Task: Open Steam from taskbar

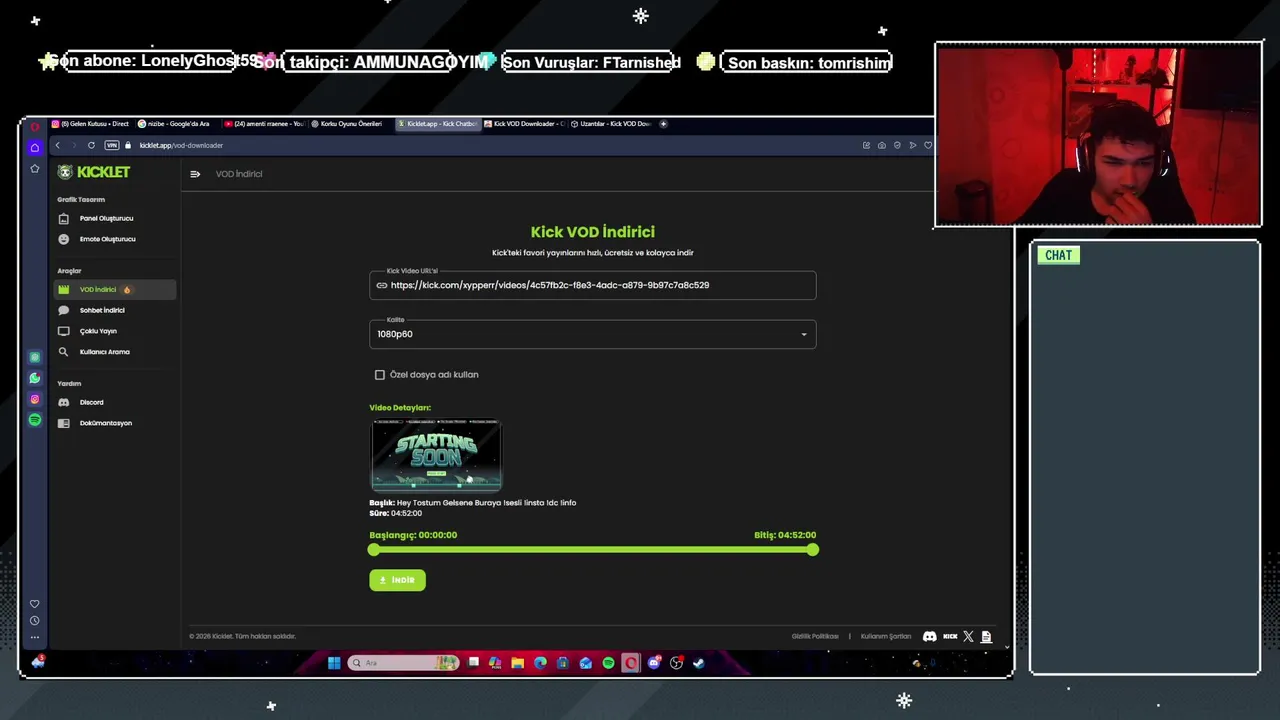Action: (x=699, y=662)
